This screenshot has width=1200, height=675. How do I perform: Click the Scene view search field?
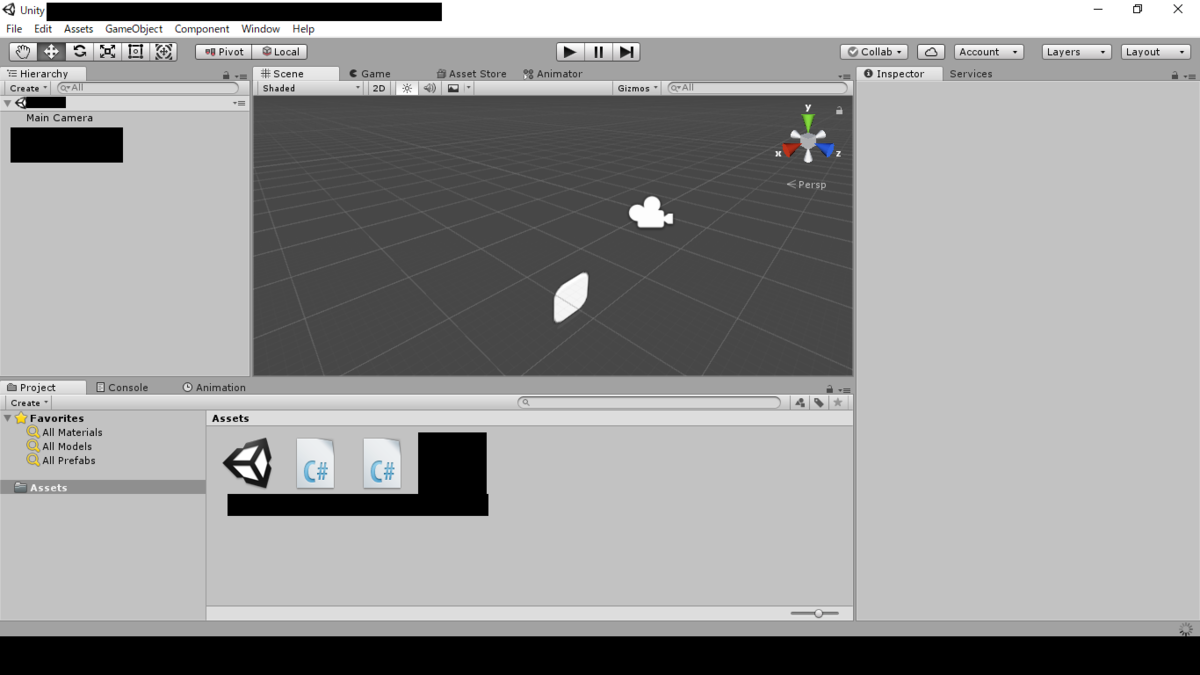[x=757, y=88]
